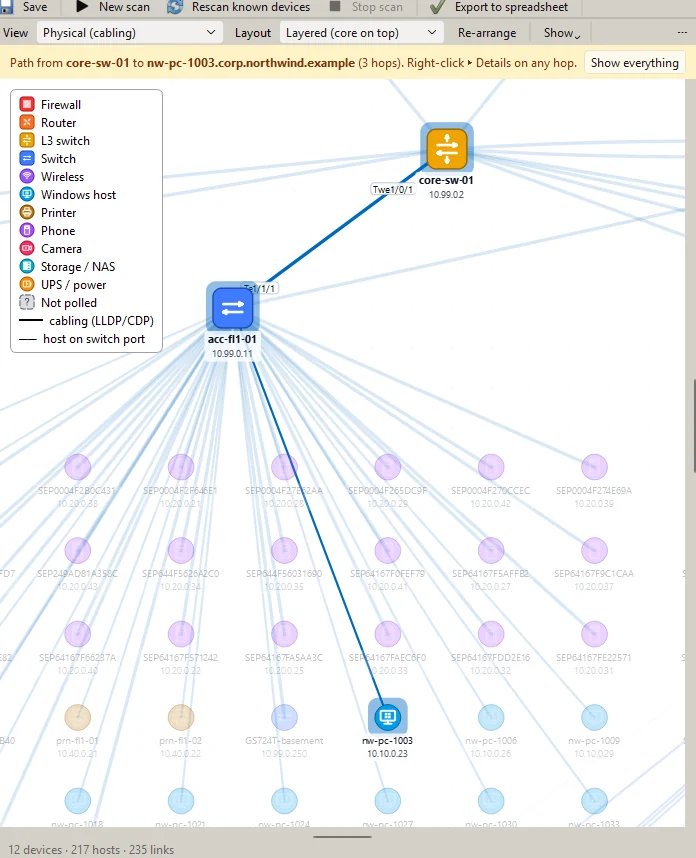Click Show everything button
The width and height of the screenshot is (696, 858).
tap(634, 63)
